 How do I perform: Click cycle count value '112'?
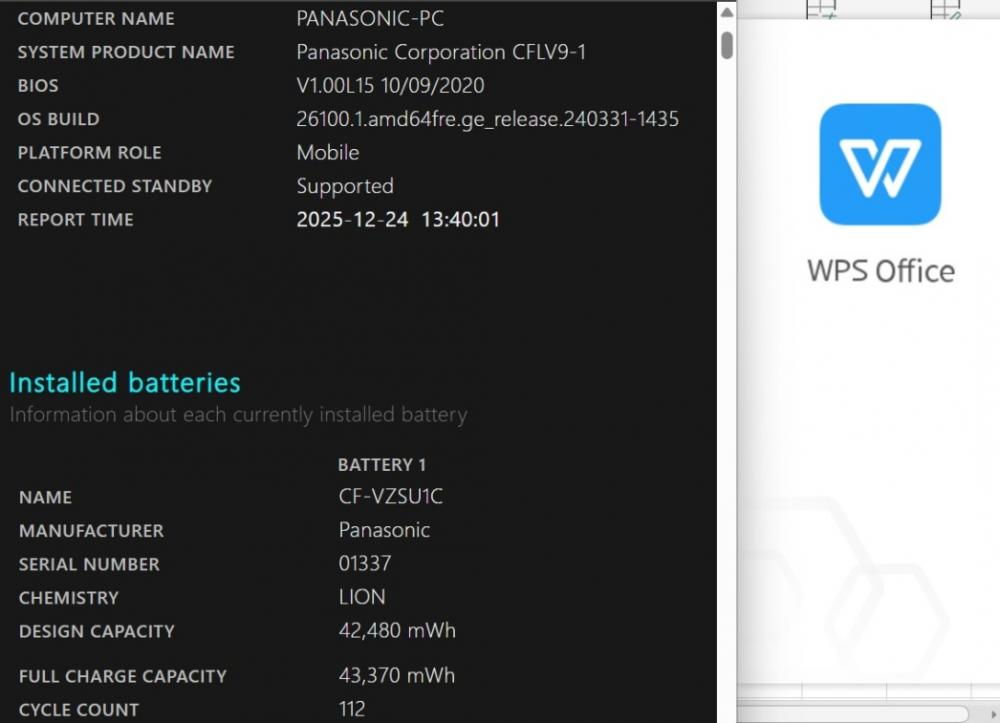[x=352, y=709]
